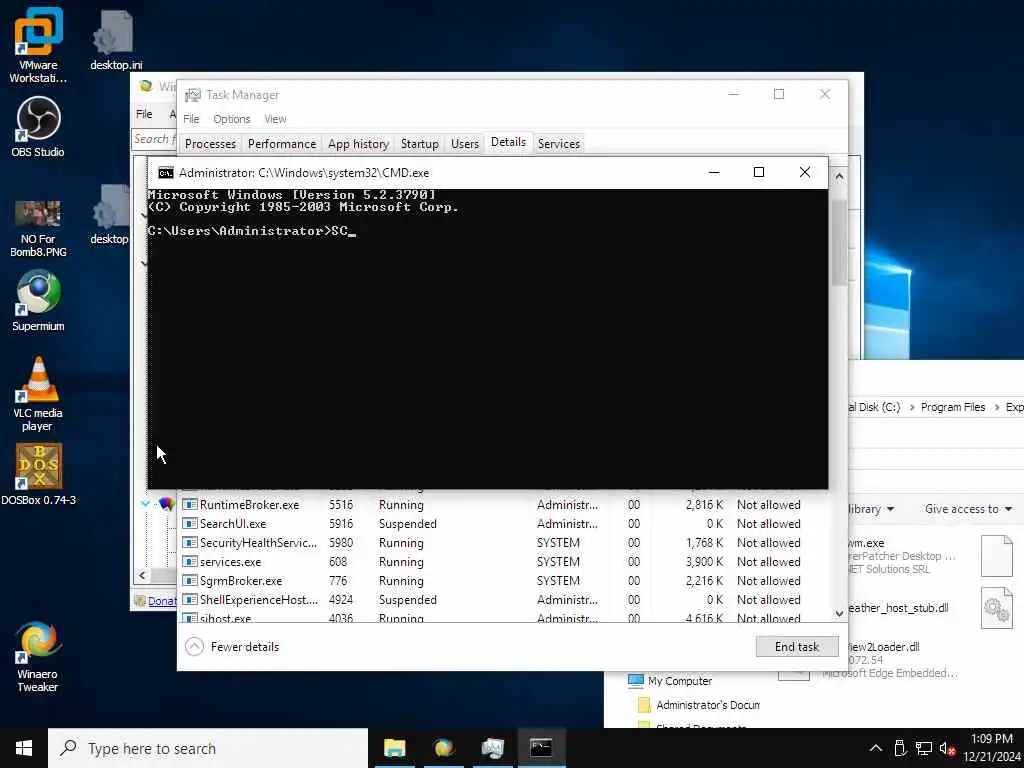Switch to Supermium in the taskbar

pyautogui.click(x=443, y=748)
